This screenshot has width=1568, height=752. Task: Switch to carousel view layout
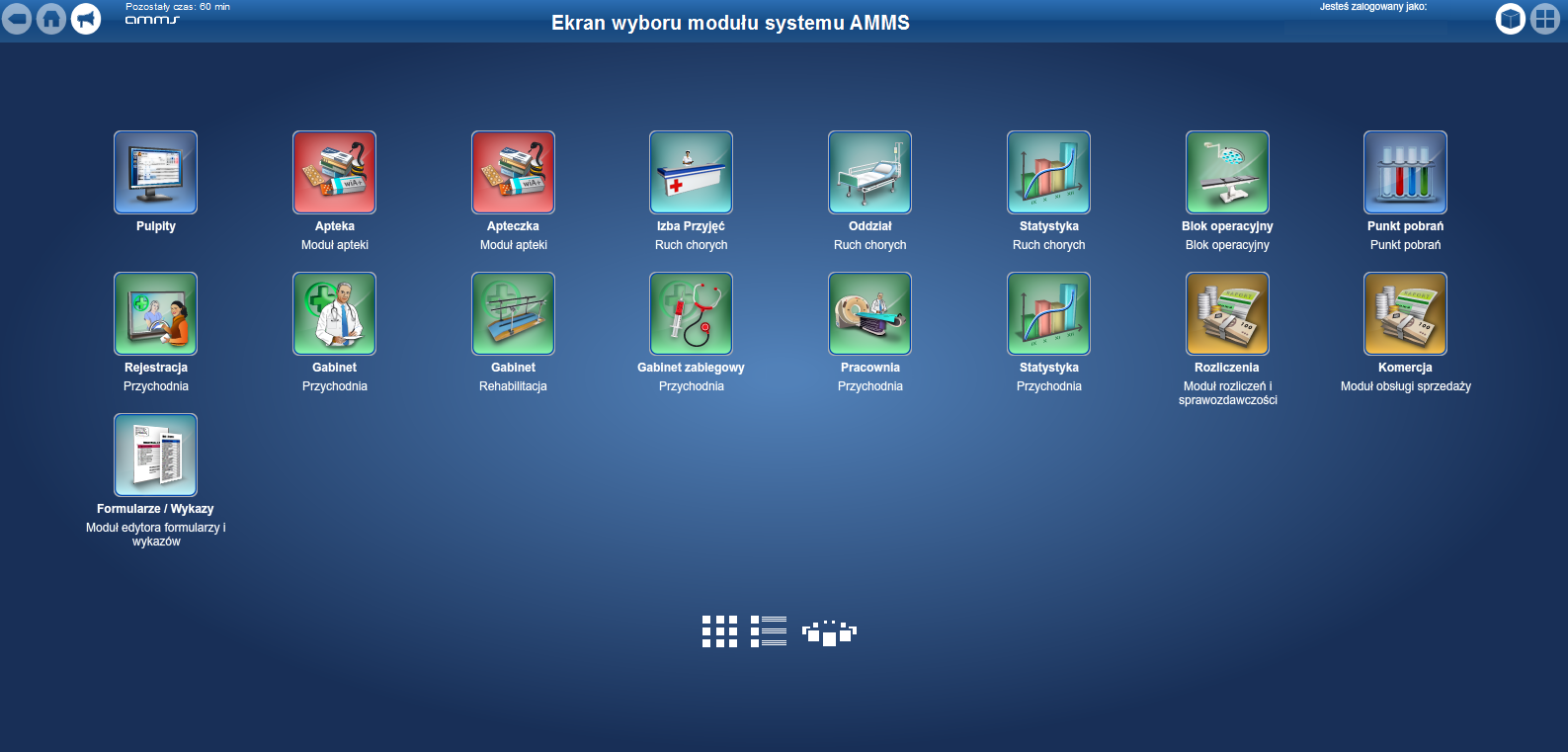(x=829, y=632)
